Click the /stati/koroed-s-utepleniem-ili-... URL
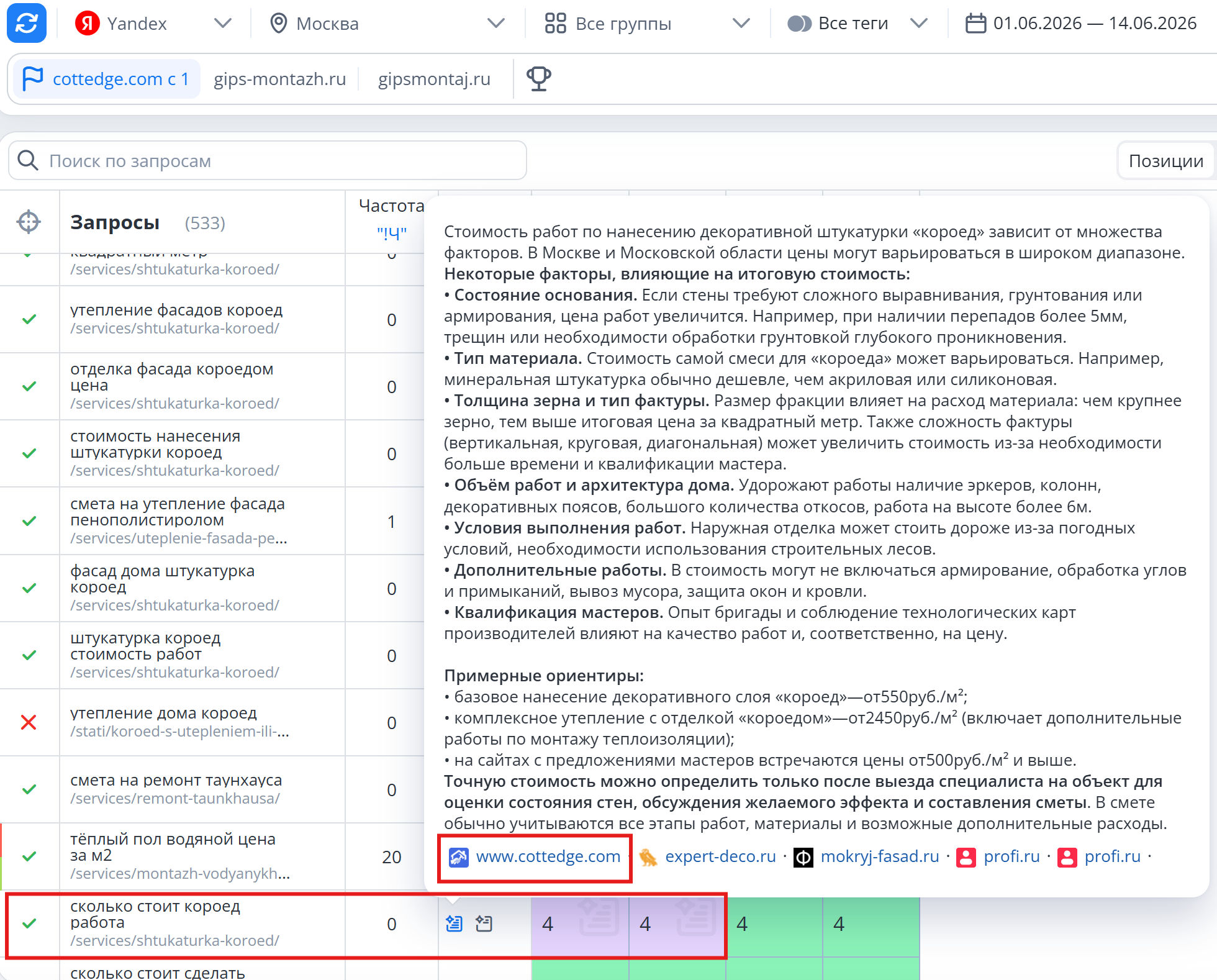 (x=179, y=732)
